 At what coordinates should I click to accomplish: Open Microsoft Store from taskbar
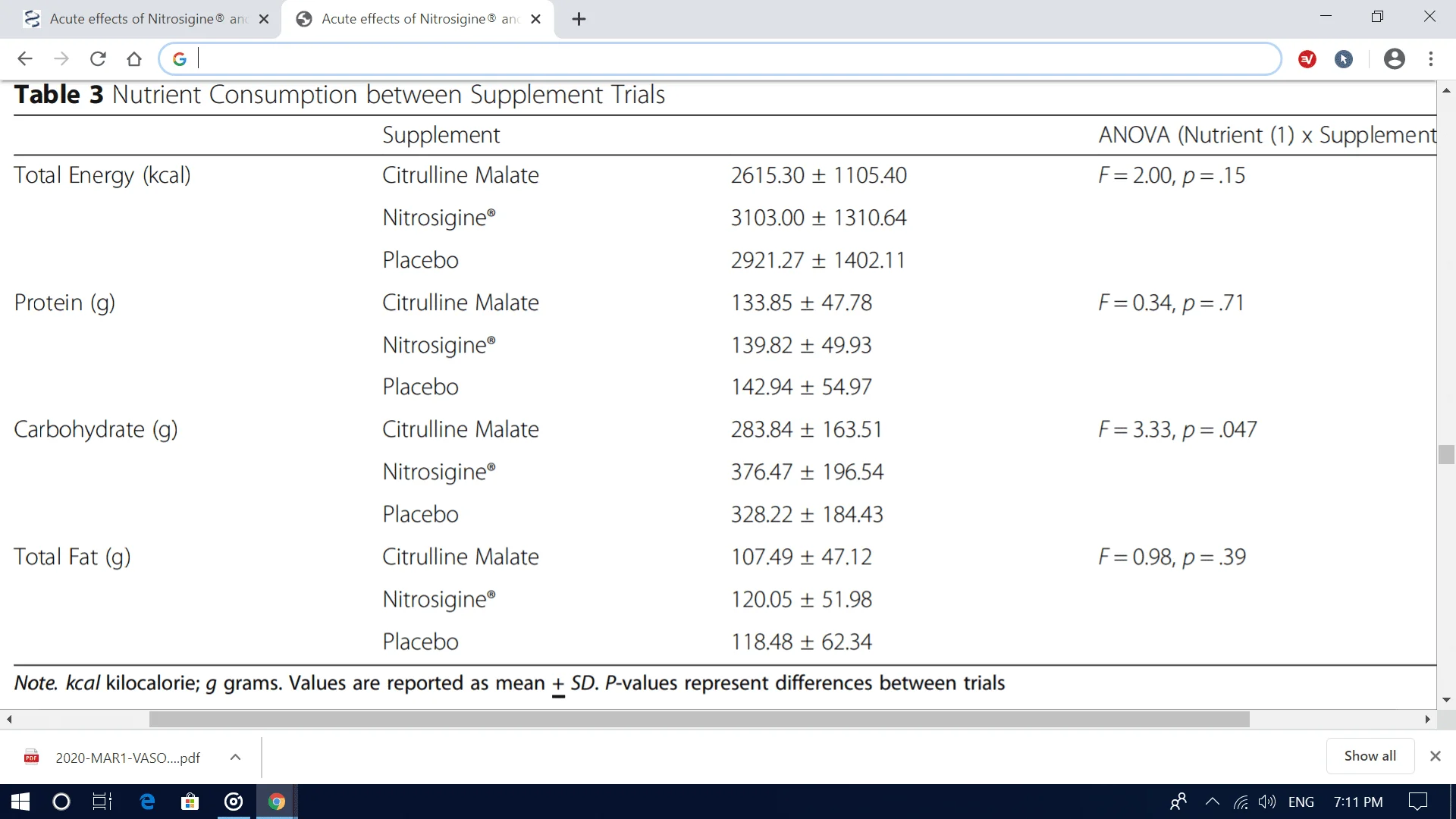click(190, 802)
